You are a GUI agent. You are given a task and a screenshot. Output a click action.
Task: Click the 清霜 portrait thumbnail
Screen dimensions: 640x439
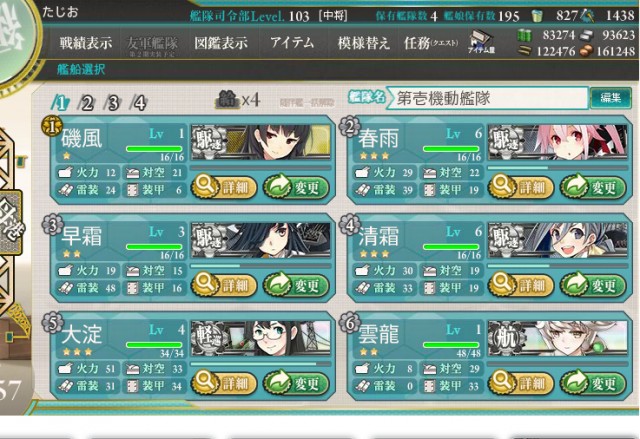[558, 240]
